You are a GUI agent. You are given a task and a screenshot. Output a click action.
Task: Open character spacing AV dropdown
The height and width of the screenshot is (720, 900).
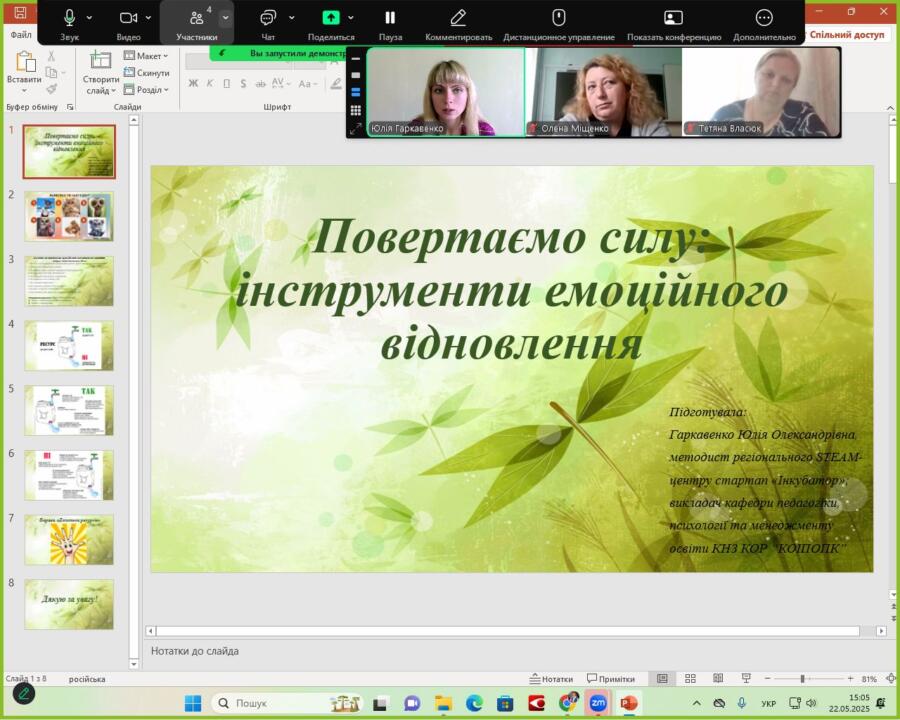(279, 84)
